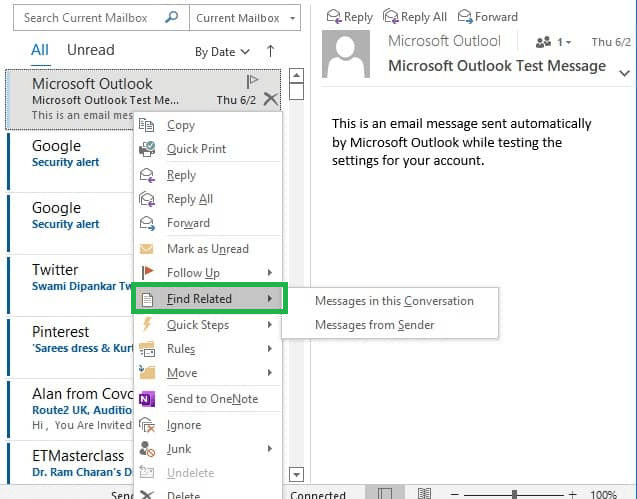This screenshot has width=637, height=499.
Task: Click Forward button in reading pane
Action: pyautogui.click(x=488, y=17)
